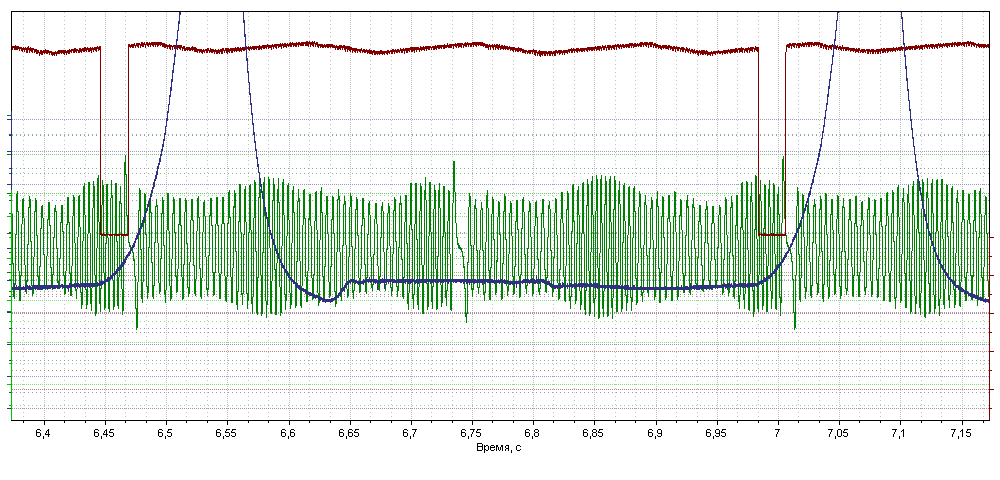Viewport: 1000px width, 480px height.
Task: Click the axis title "Время, с"
Action: pyautogui.click(x=500, y=448)
